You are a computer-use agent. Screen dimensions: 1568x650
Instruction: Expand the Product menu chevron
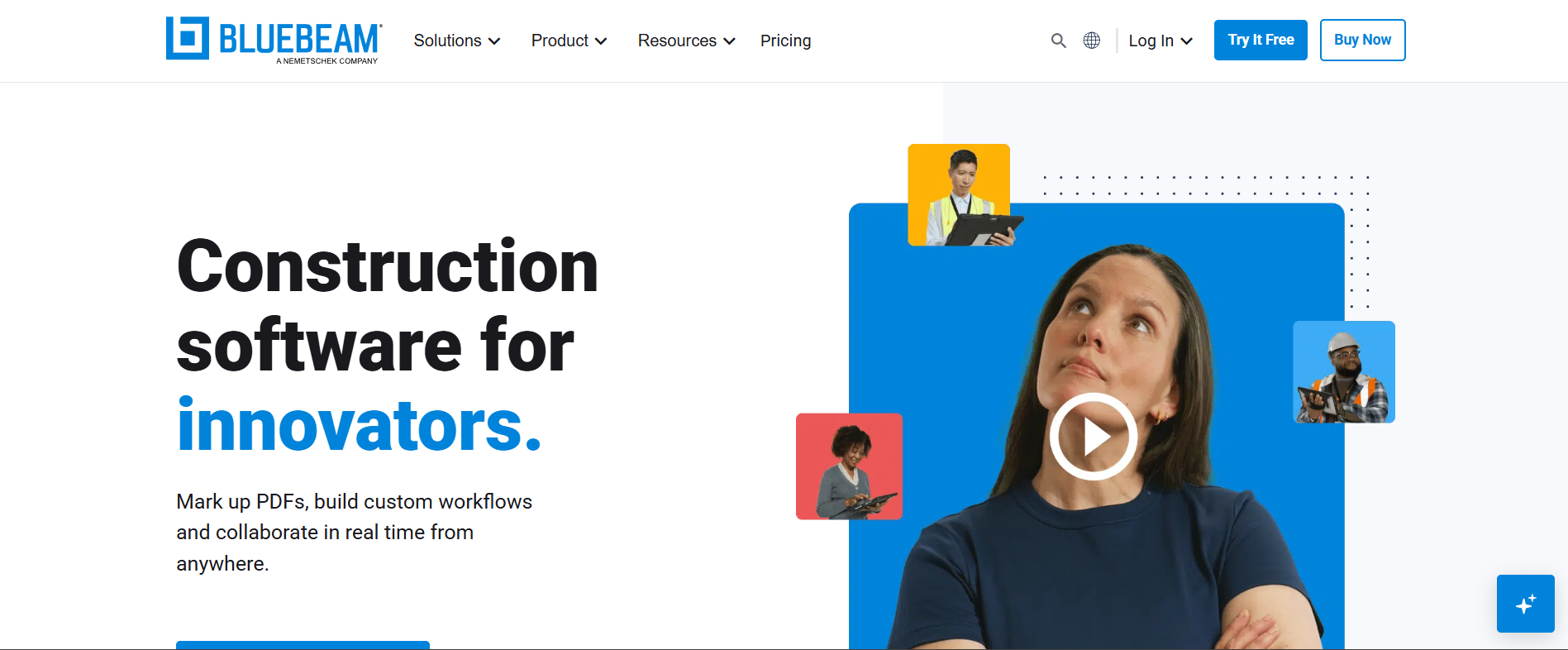click(601, 41)
